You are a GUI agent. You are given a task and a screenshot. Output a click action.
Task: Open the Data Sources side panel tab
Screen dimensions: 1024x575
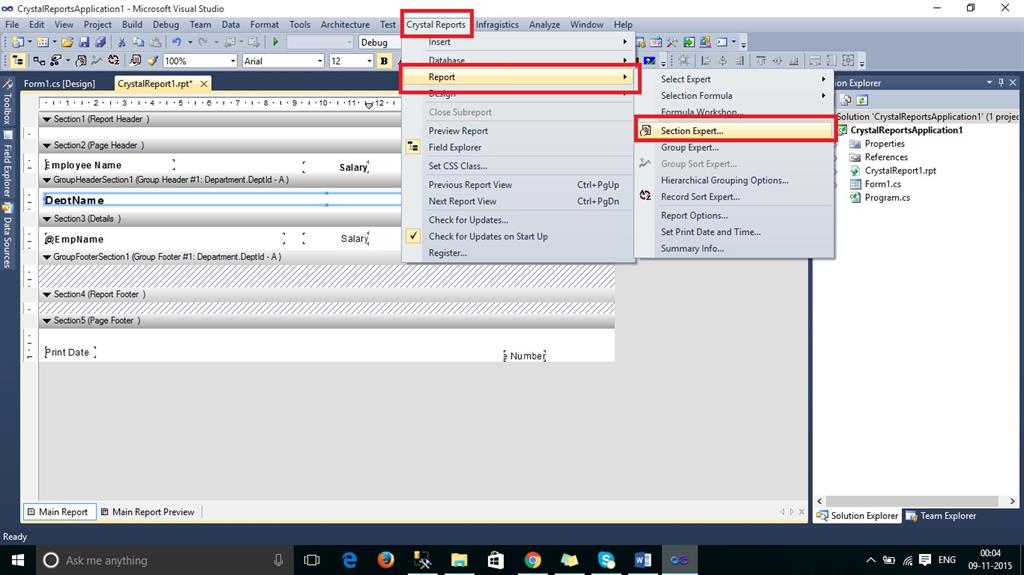[7, 236]
